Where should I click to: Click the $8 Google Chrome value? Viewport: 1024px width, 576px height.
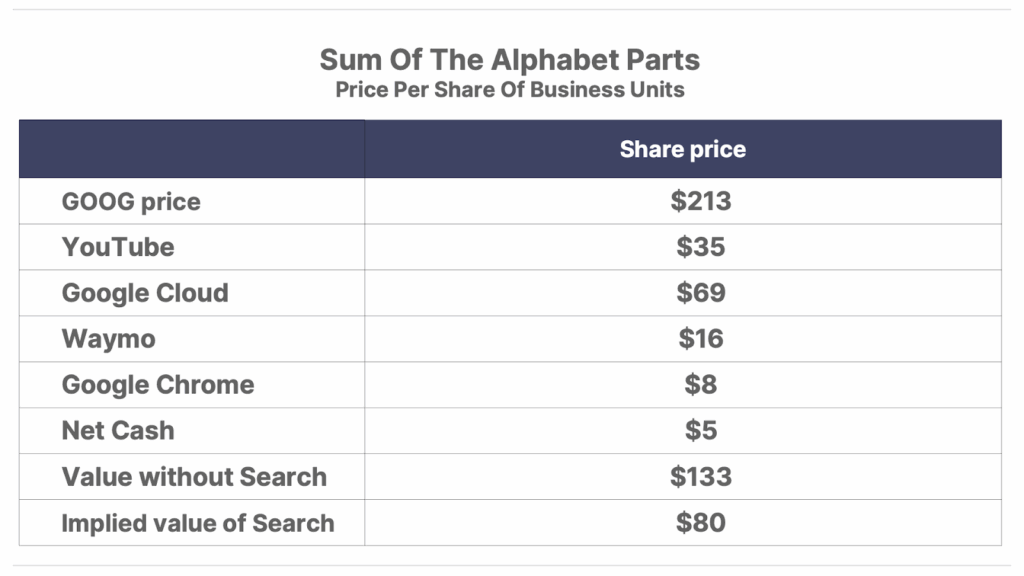coord(701,385)
